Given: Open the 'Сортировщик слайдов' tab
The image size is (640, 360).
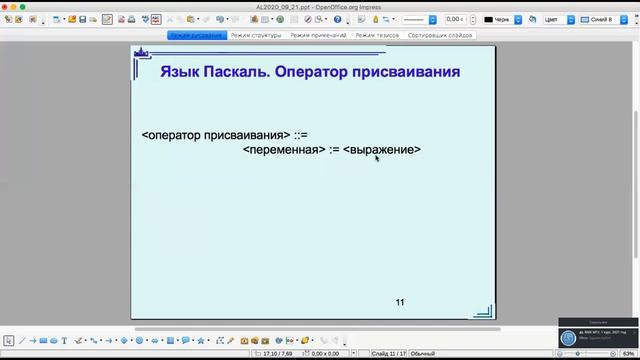Looking at the screenshot, I should point(440,36).
